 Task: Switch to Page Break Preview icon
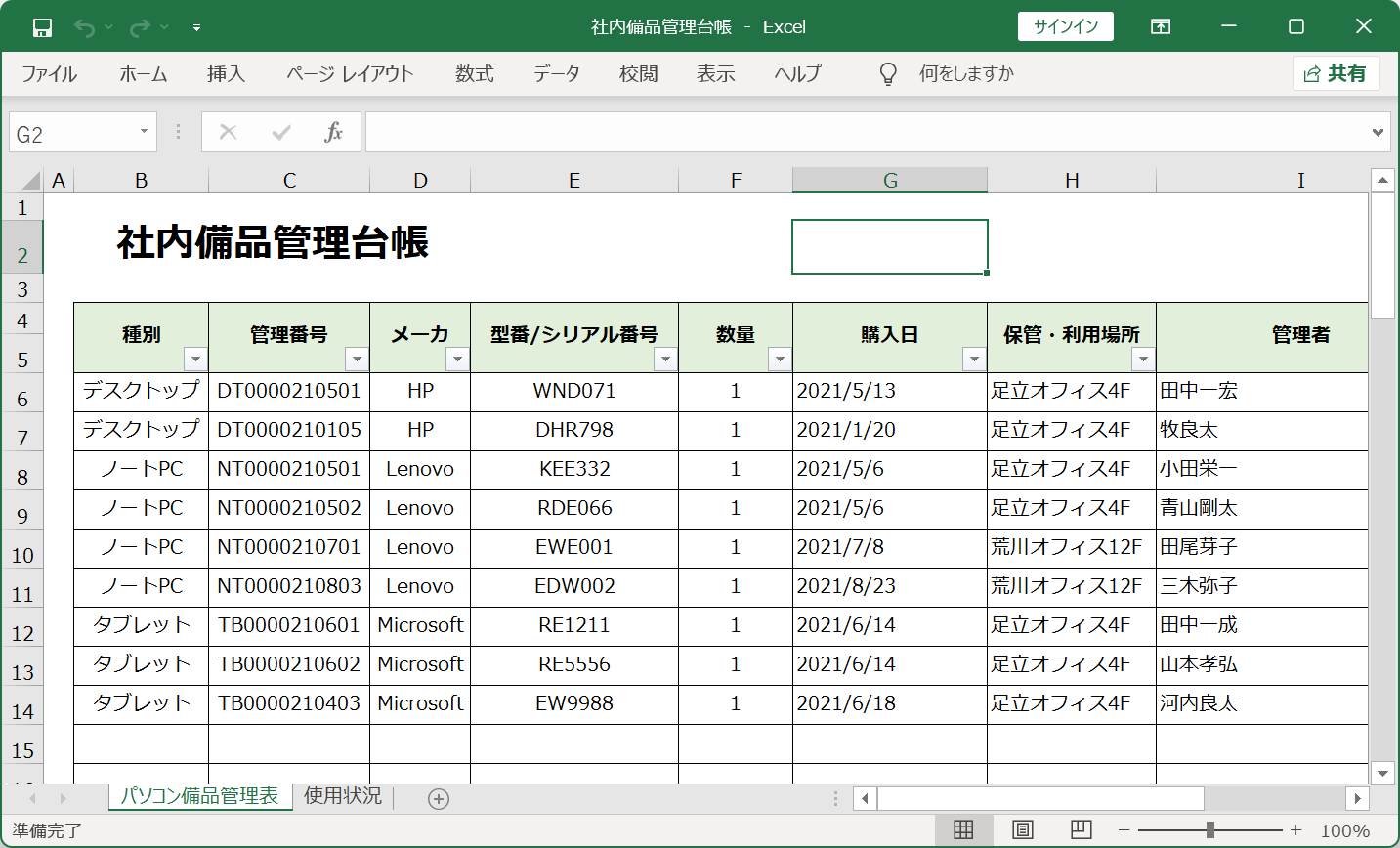tap(1081, 830)
